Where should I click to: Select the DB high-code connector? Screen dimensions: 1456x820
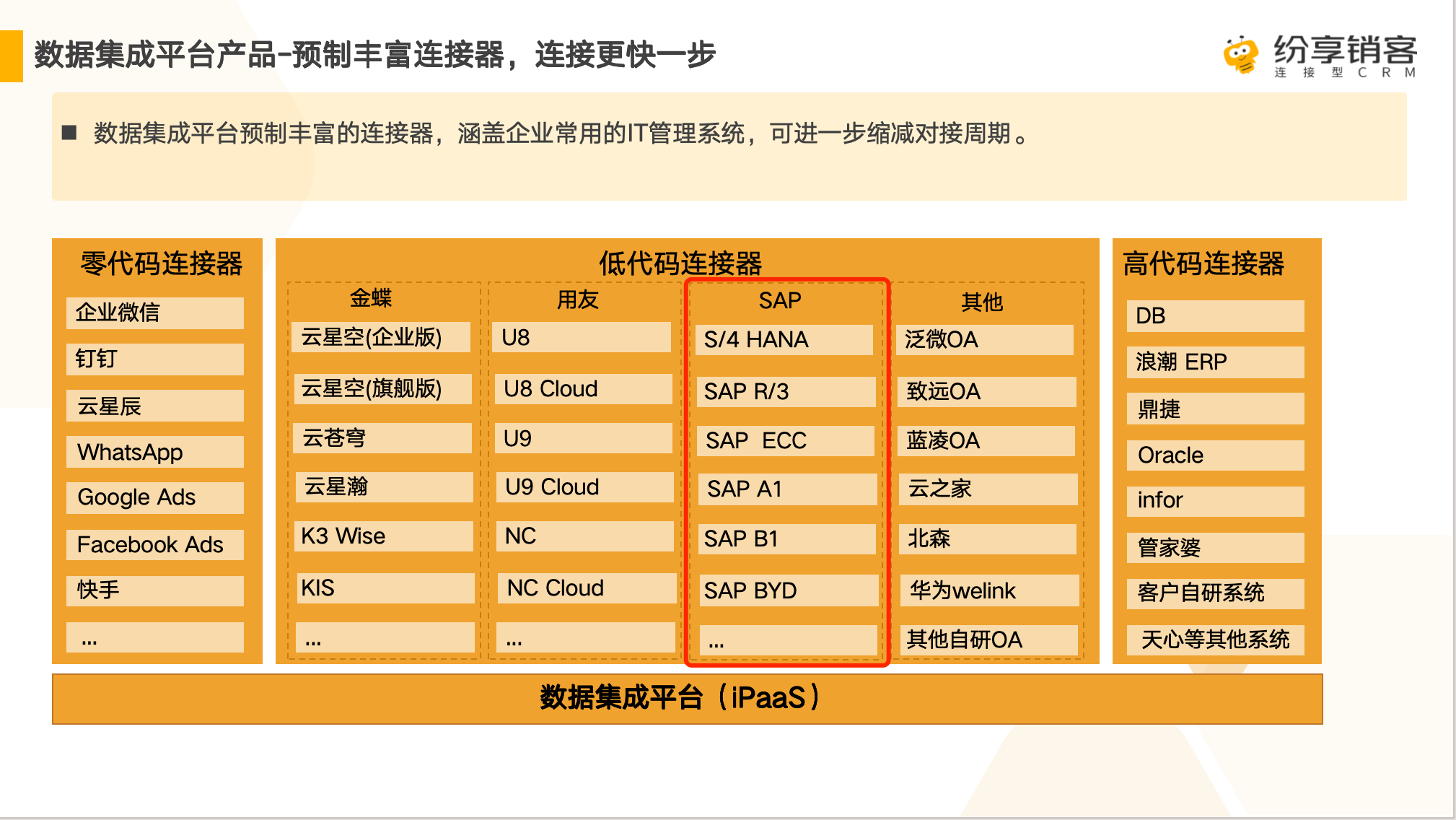pyautogui.click(x=1216, y=316)
